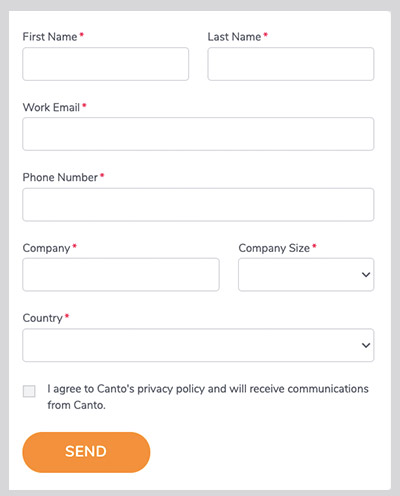Select the Phone Number text box
The image size is (400, 496).
[198, 205]
